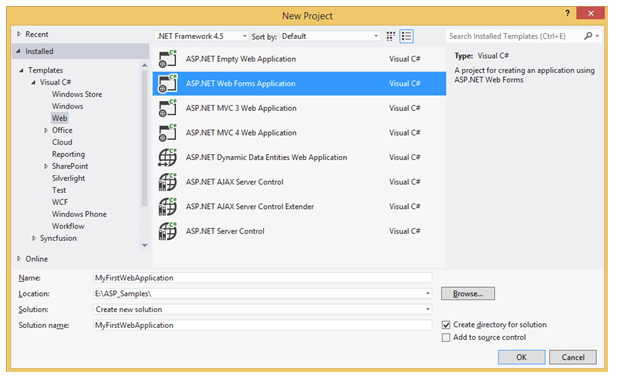Open the dialog help question mark

568,13
